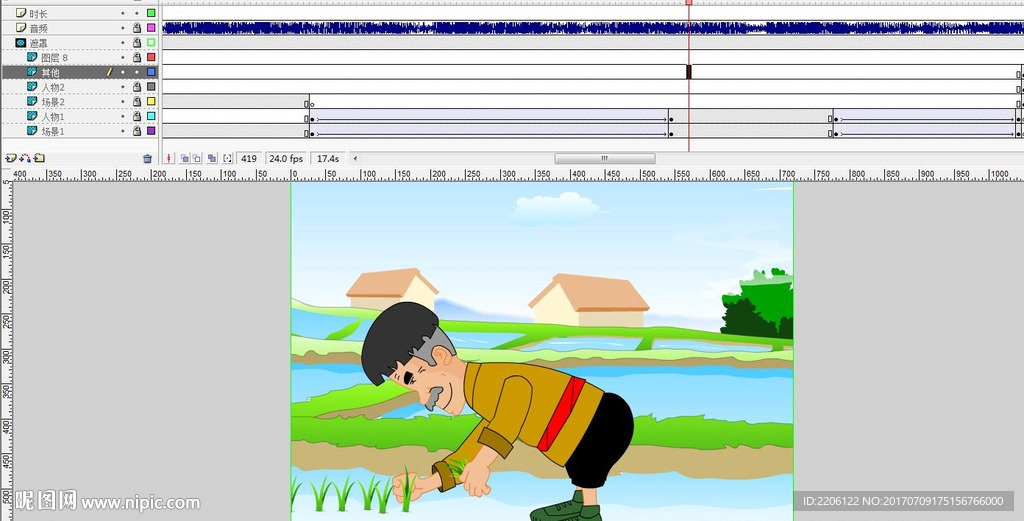Unlock the 场景1 layer padlock
Image resolution: width=1024 pixels, height=521 pixels.
pos(137,131)
